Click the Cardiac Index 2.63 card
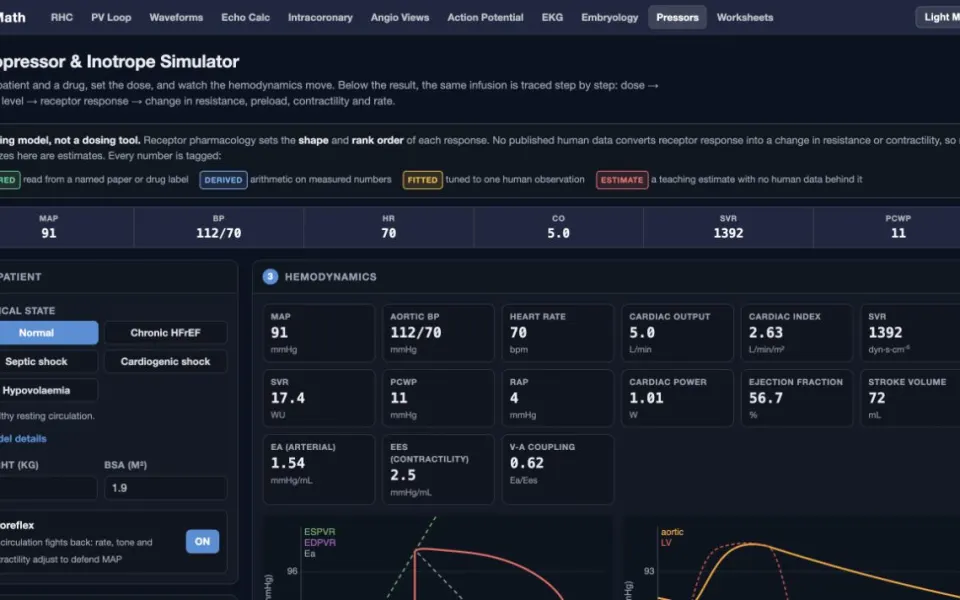 797,333
